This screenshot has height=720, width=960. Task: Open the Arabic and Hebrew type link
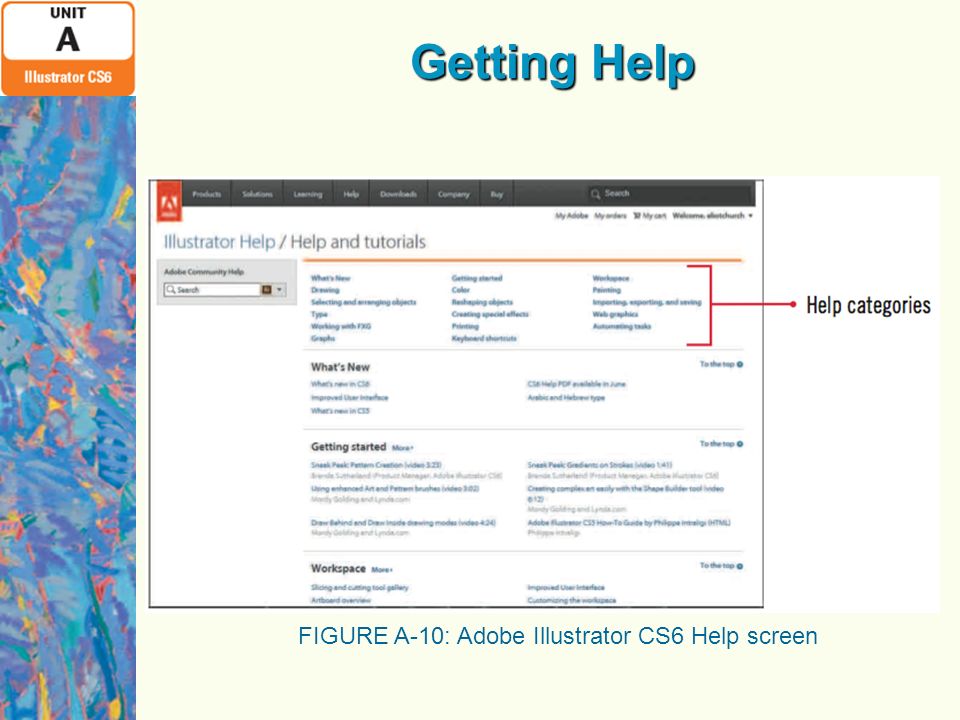pyautogui.click(x=566, y=397)
